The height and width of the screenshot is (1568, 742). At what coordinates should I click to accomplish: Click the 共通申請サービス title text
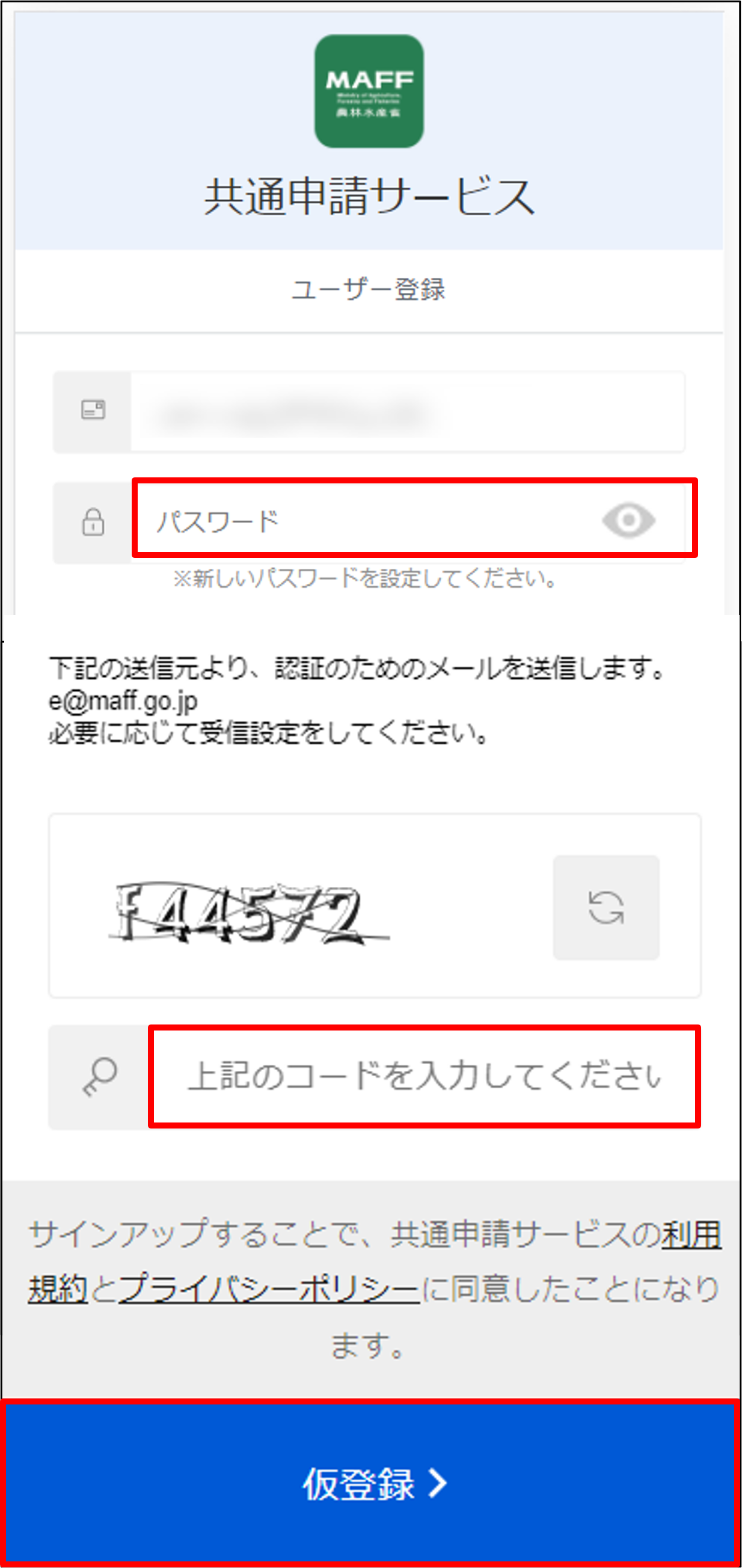click(x=369, y=197)
